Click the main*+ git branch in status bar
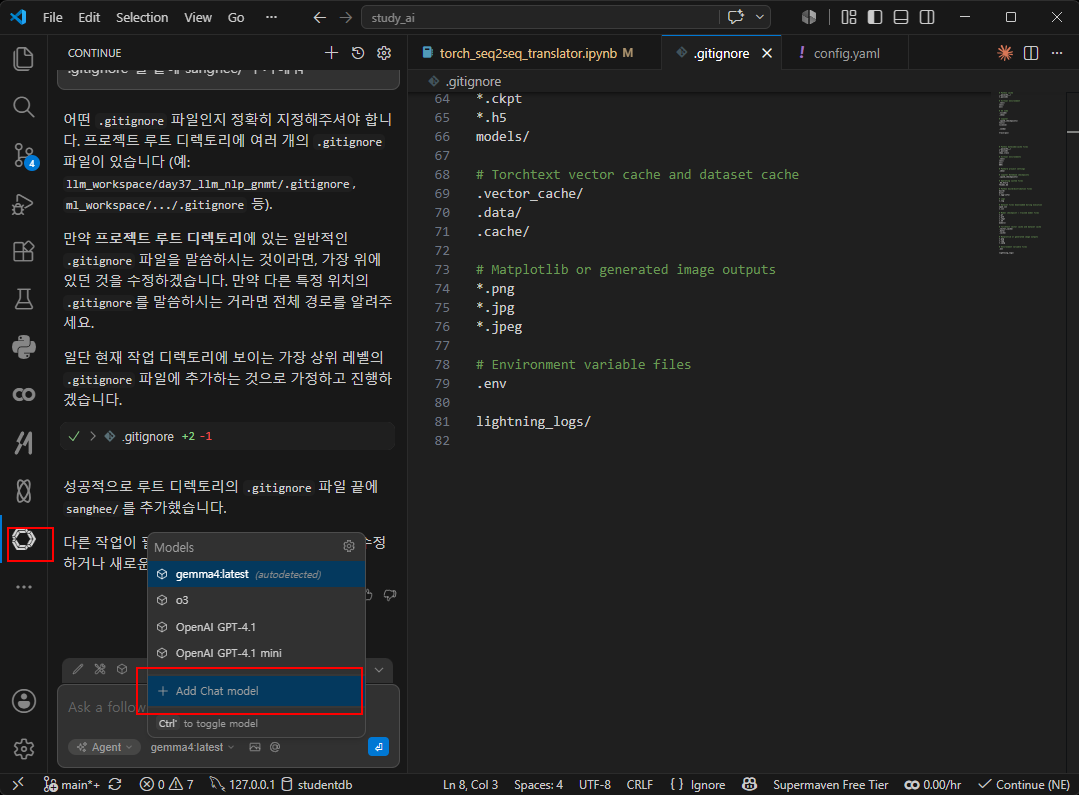 [72, 785]
